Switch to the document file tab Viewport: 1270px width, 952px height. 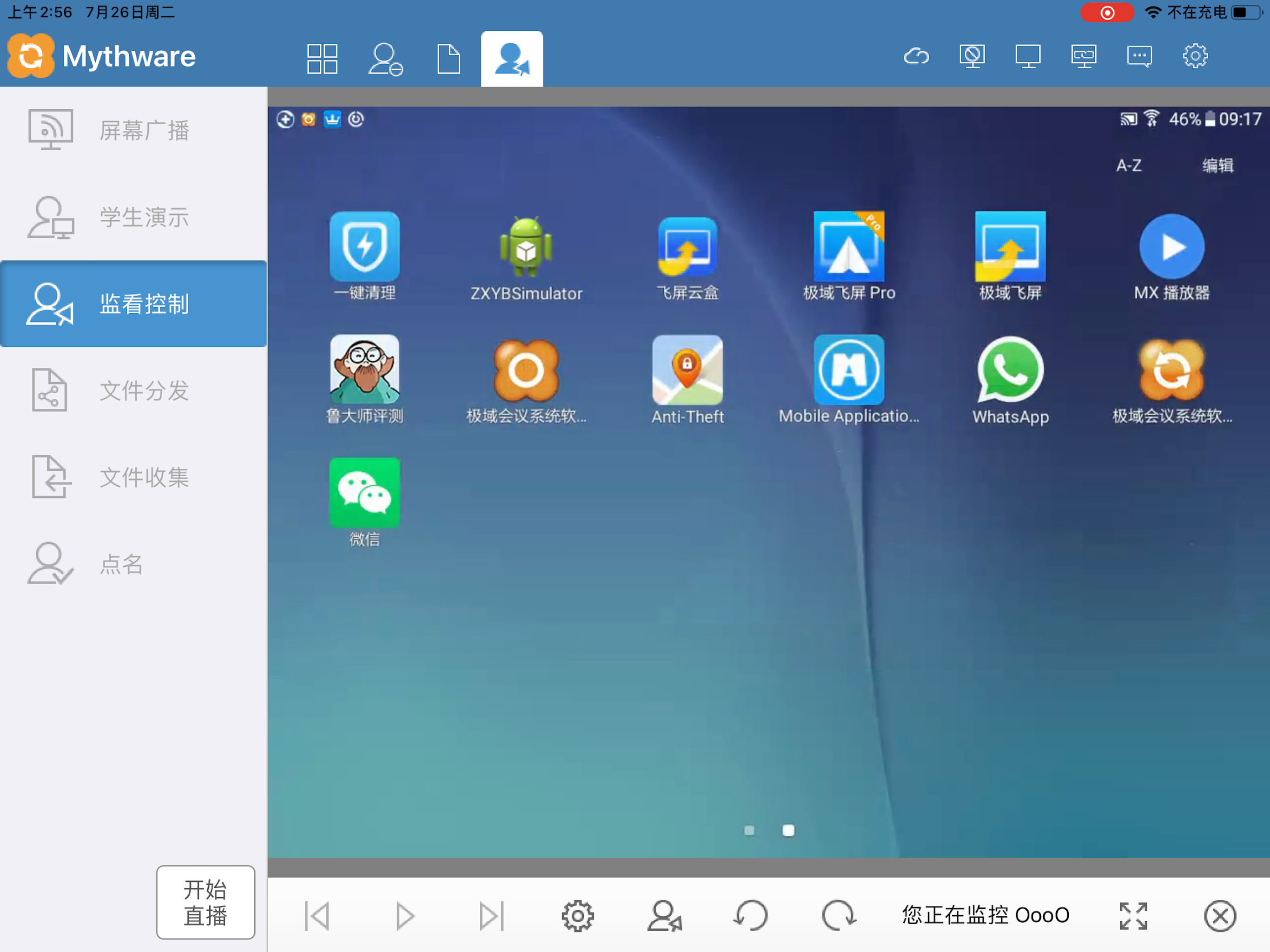(x=449, y=59)
